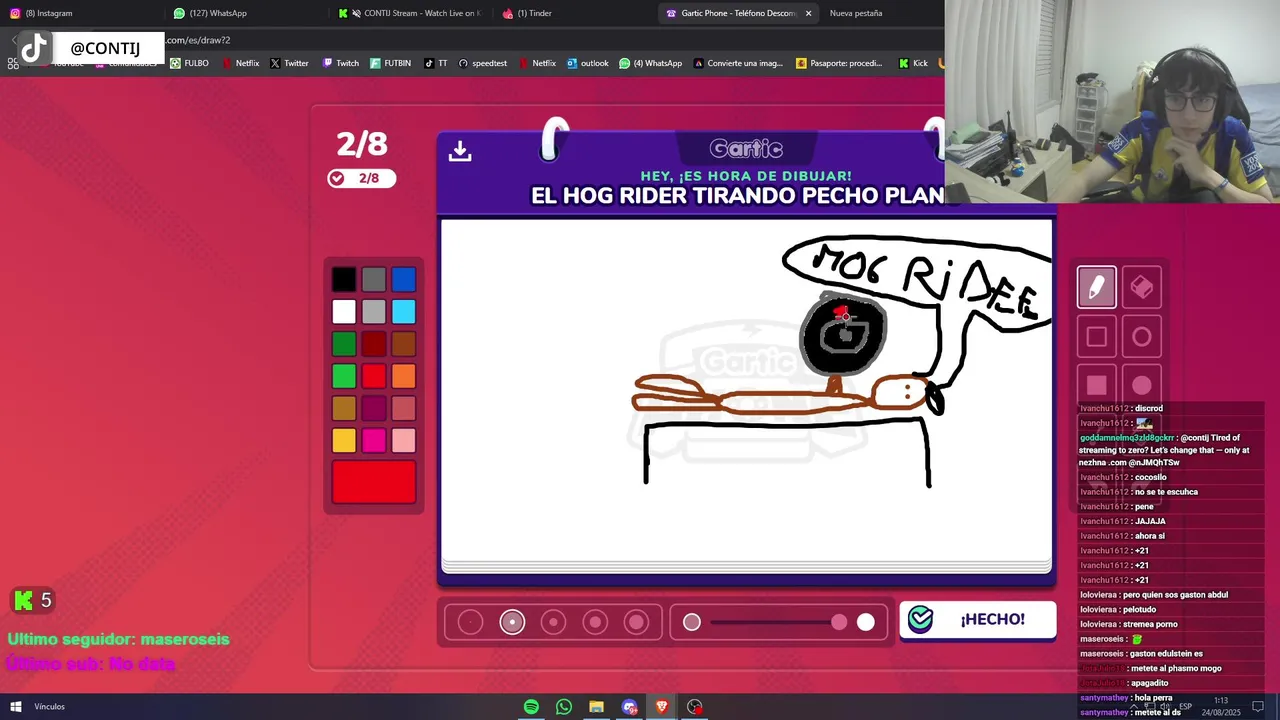Click the taskbar clock showing 1:13

pyautogui.click(x=1221, y=706)
